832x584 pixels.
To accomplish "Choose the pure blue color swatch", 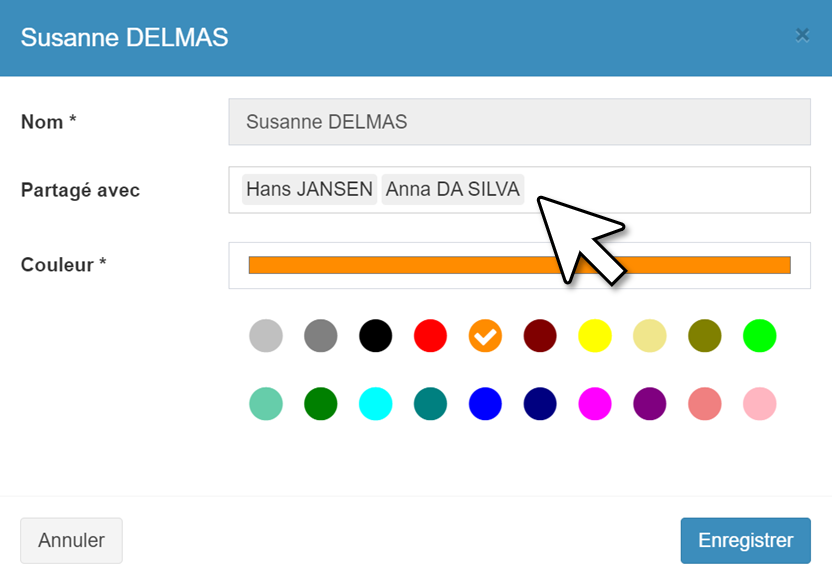I will pos(486,404).
